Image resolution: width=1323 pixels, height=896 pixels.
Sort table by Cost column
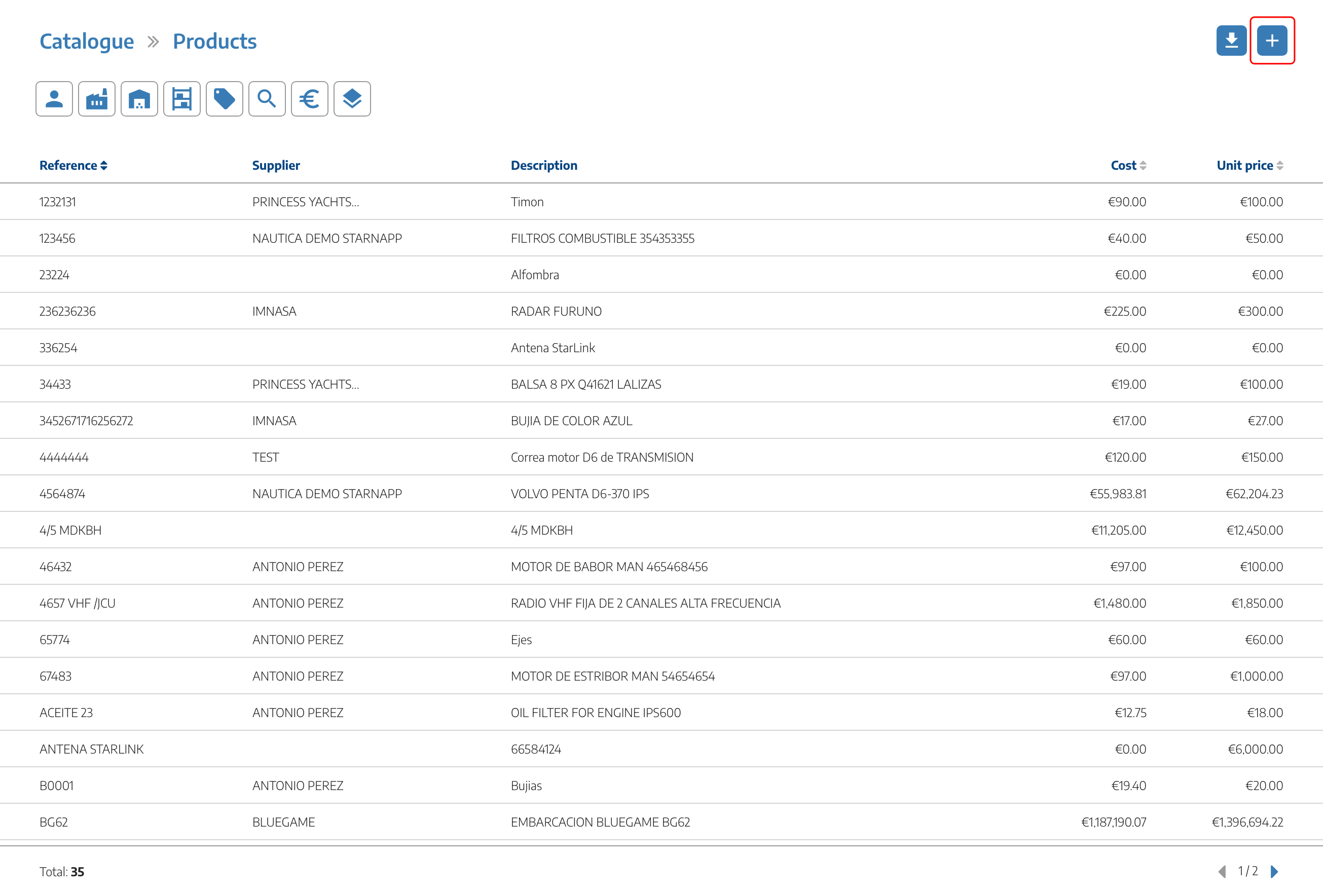(1128, 166)
